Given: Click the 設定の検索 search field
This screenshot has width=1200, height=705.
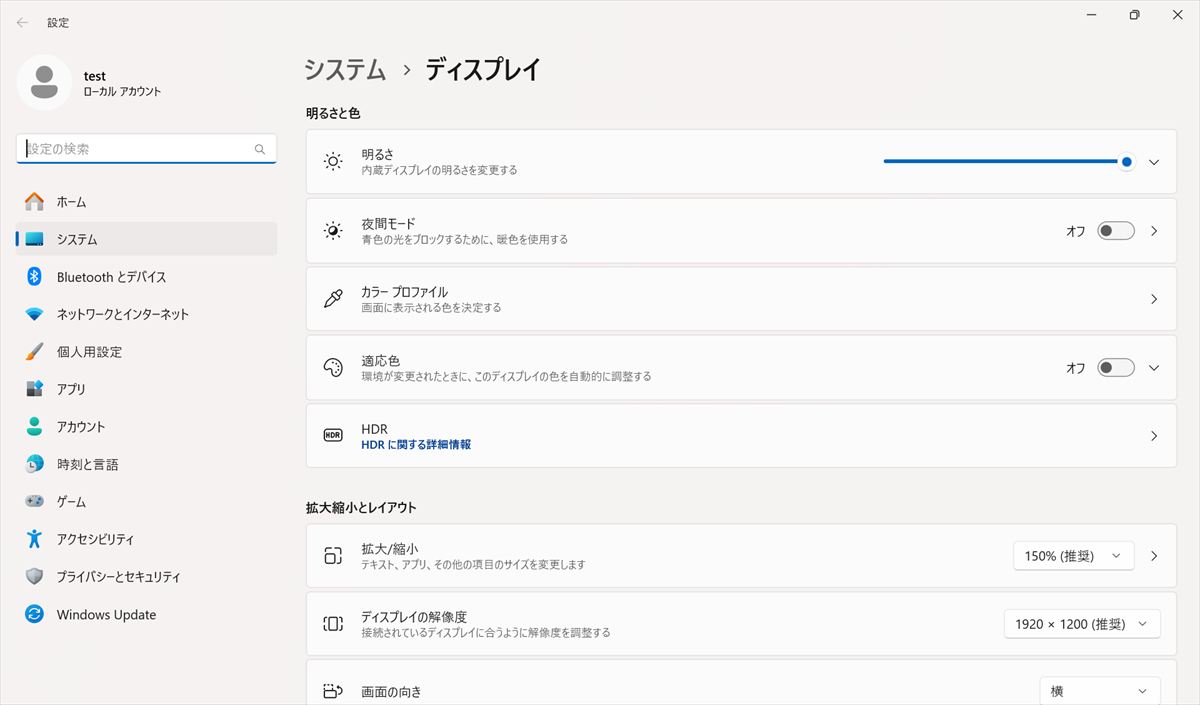Looking at the screenshot, I should [x=146, y=149].
